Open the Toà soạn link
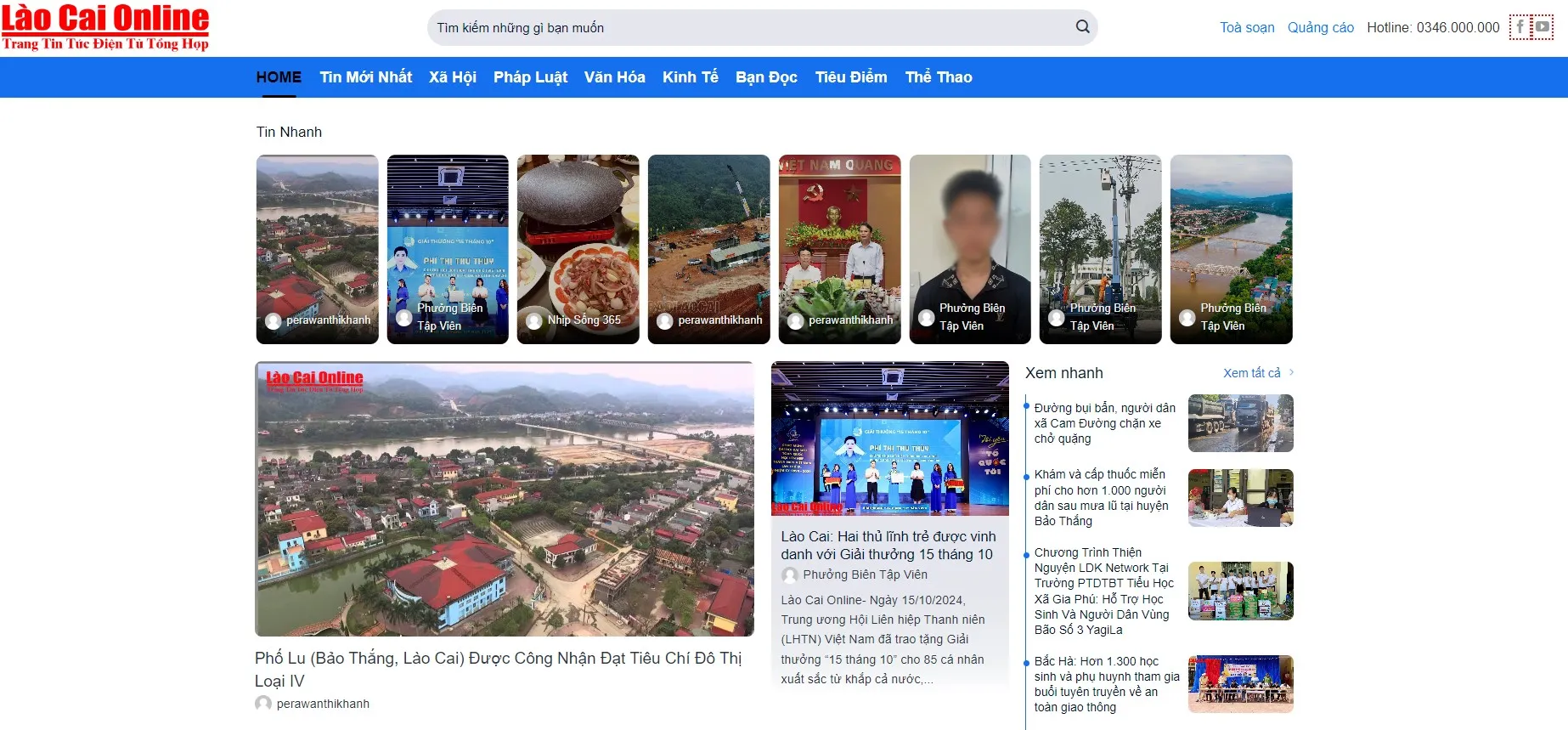 point(1247,27)
